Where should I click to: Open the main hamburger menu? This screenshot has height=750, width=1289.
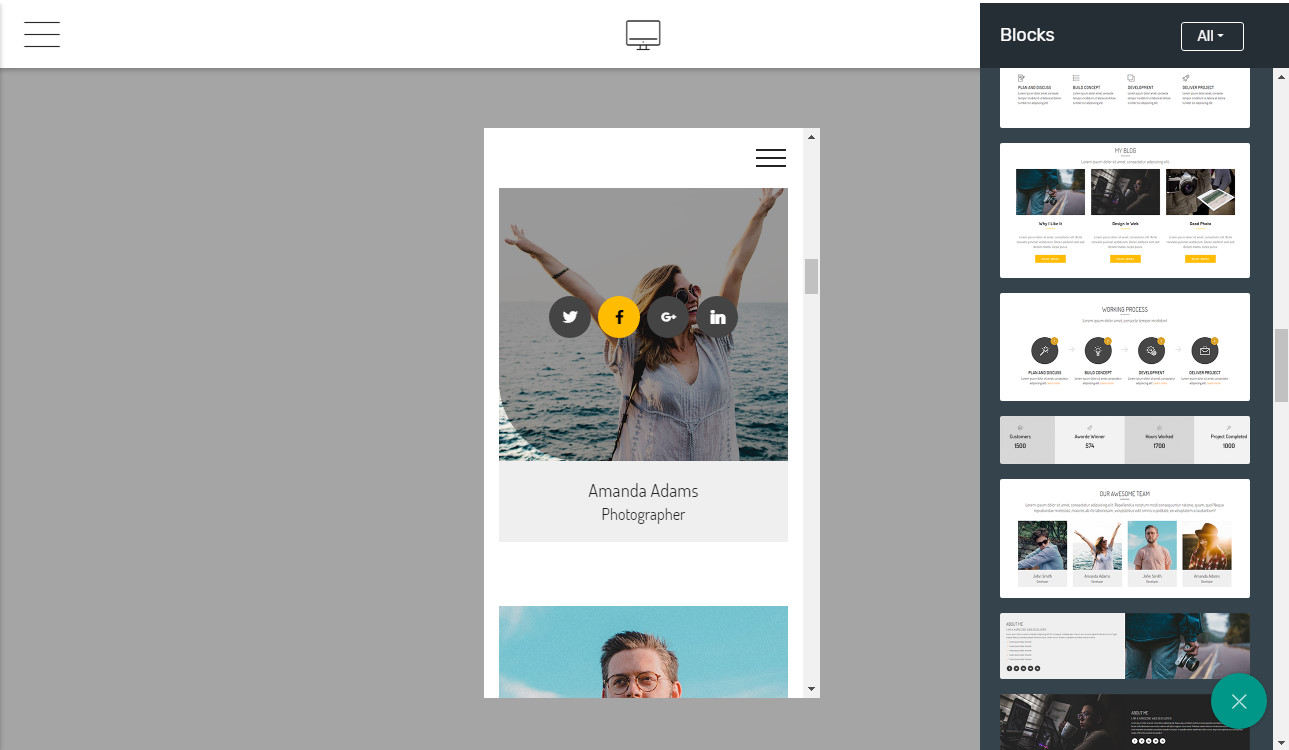(42, 35)
